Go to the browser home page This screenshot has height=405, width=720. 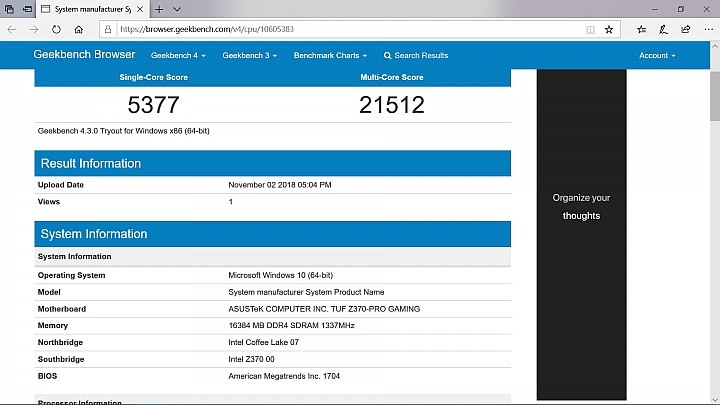79,29
